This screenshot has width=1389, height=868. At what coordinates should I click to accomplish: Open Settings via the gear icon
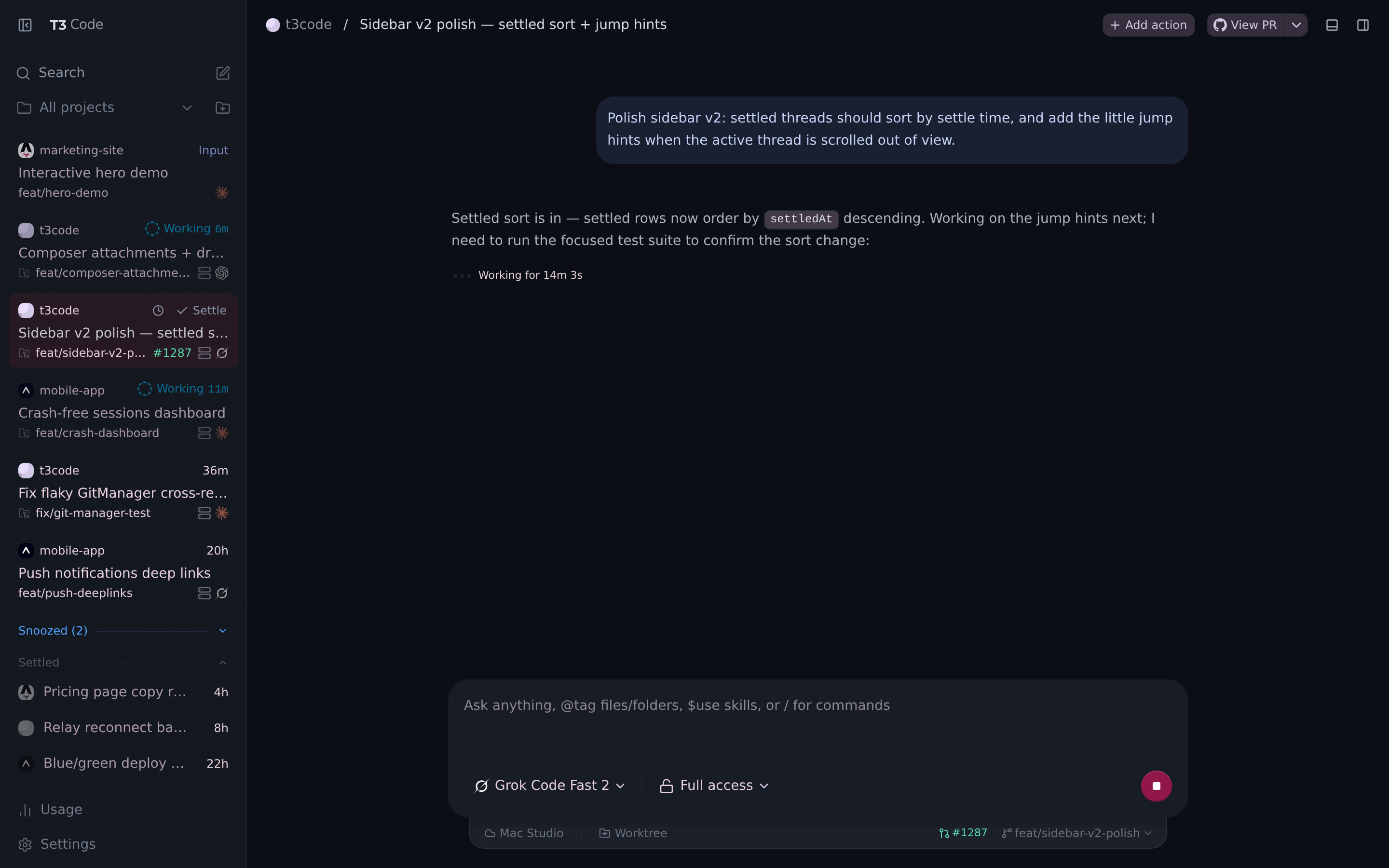pyautogui.click(x=25, y=844)
